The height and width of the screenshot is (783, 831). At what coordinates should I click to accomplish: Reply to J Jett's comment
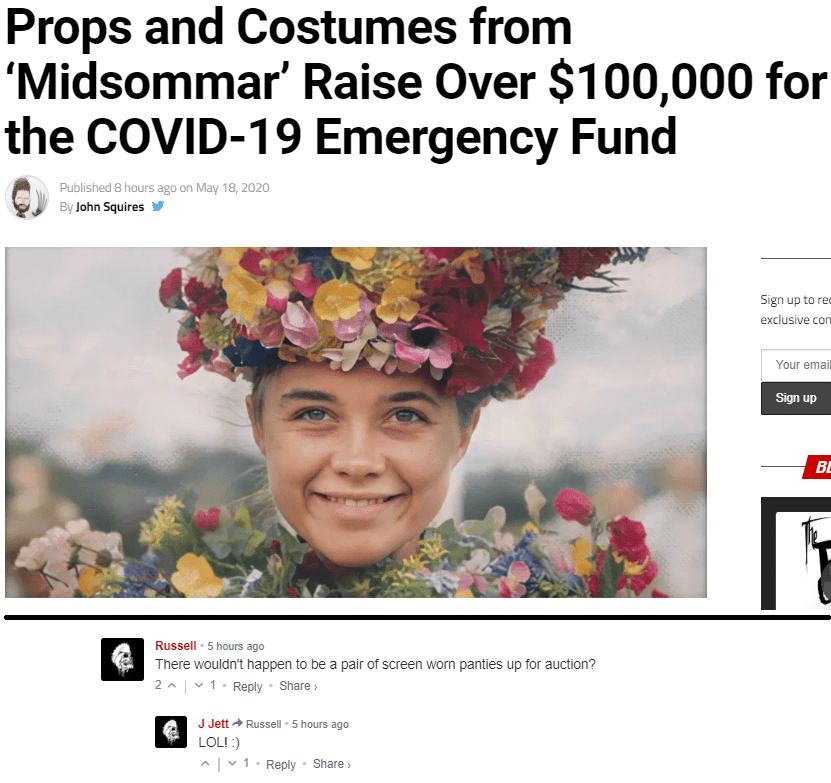[281, 764]
